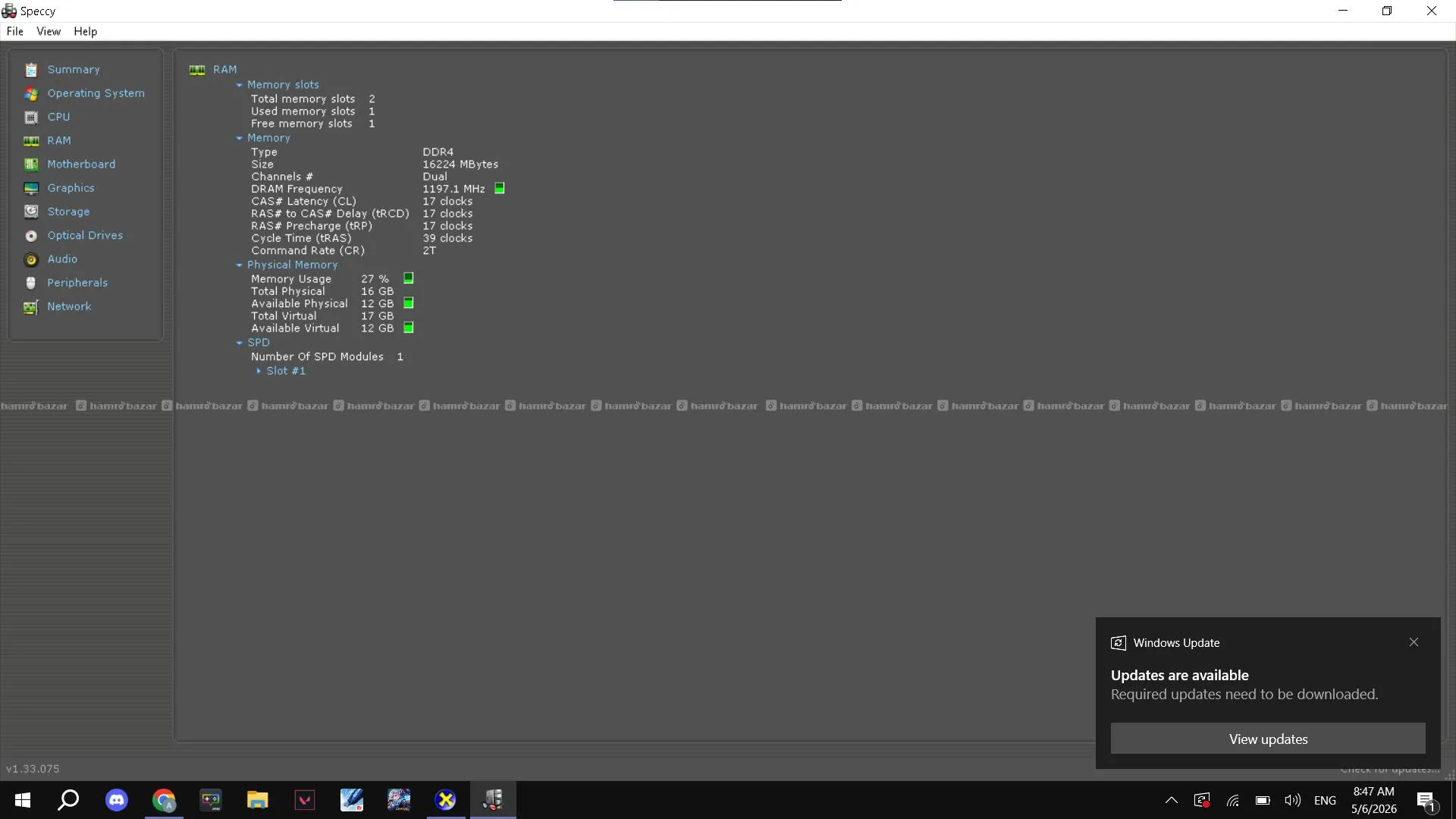Image resolution: width=1456 pixels, height=819 pixels.
Task: Click the Summary icon in the sidebar
Action: coord(31,70)
